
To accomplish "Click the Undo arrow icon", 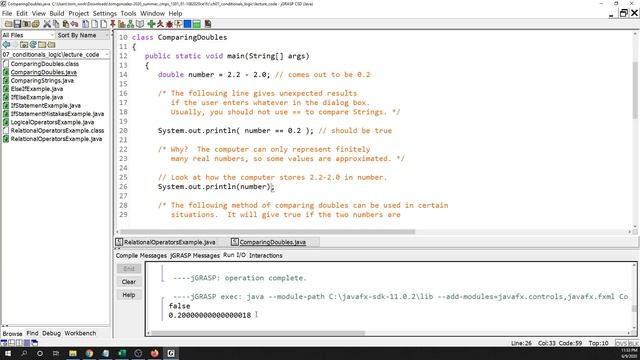I will click(74, 24).
